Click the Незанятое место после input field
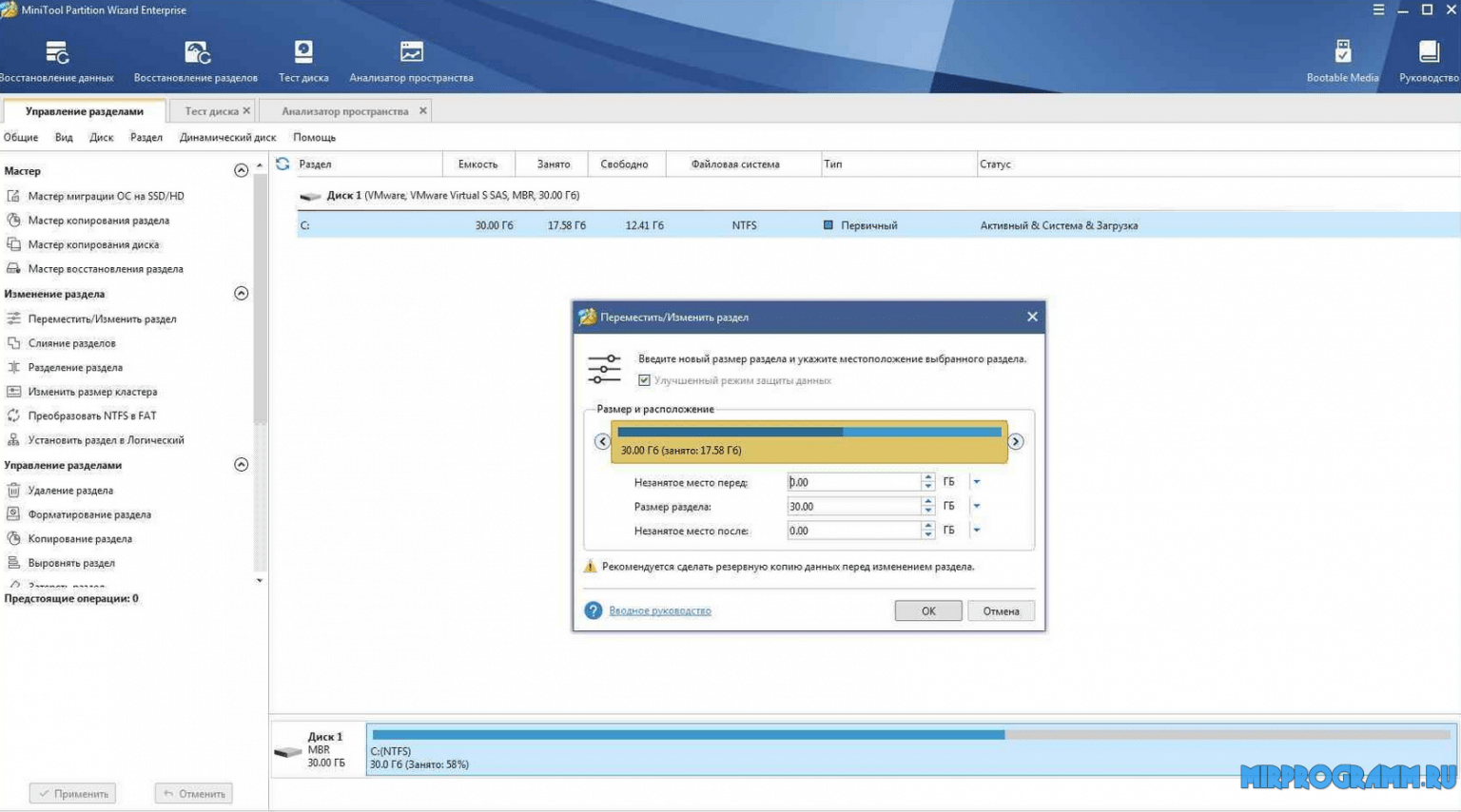The height and width of the screenshot is (812, 1461). coord(854,531)
